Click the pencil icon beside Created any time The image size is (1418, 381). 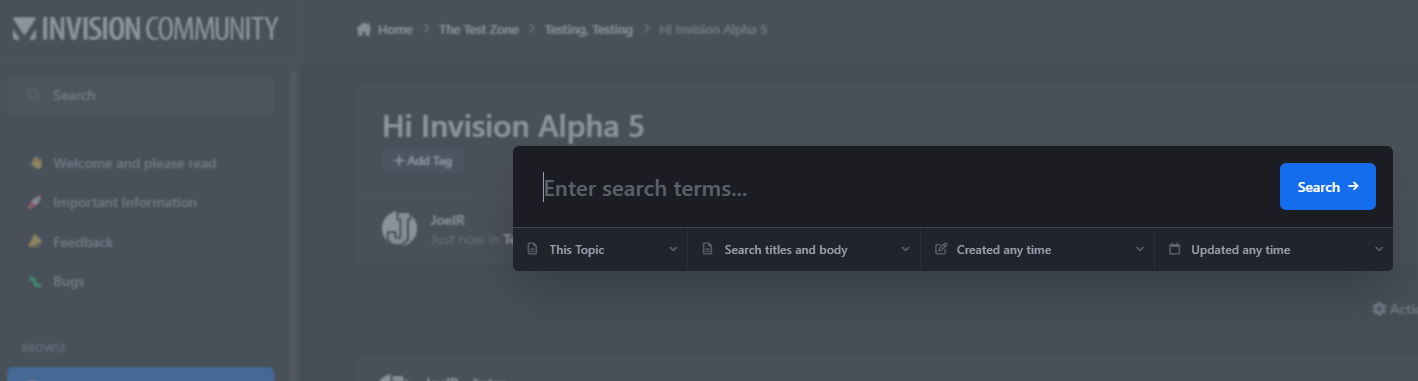pos(940,249)
